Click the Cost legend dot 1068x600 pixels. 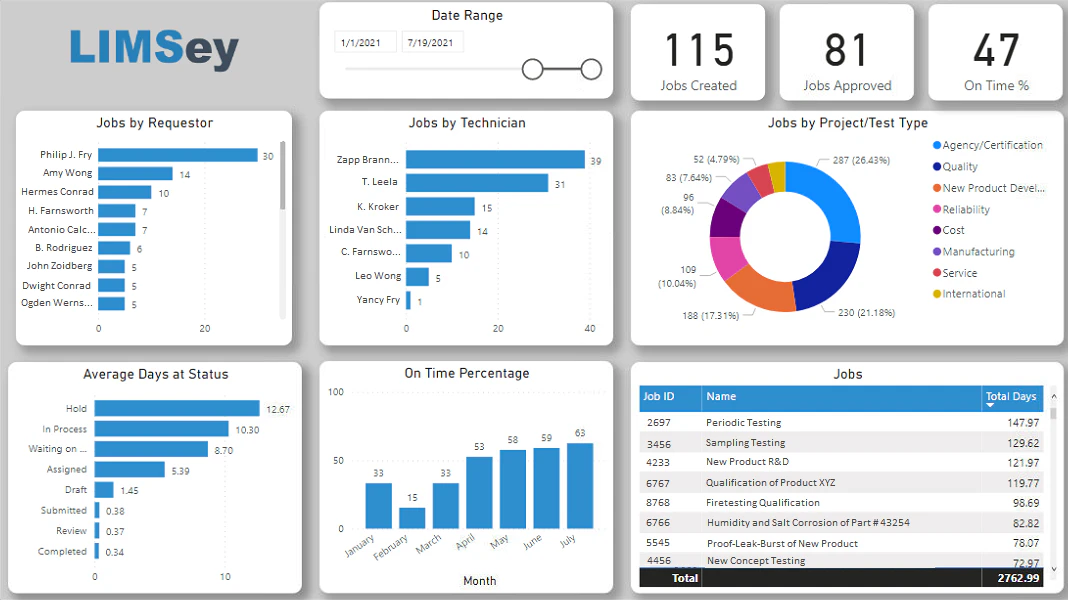click(937, 230)
